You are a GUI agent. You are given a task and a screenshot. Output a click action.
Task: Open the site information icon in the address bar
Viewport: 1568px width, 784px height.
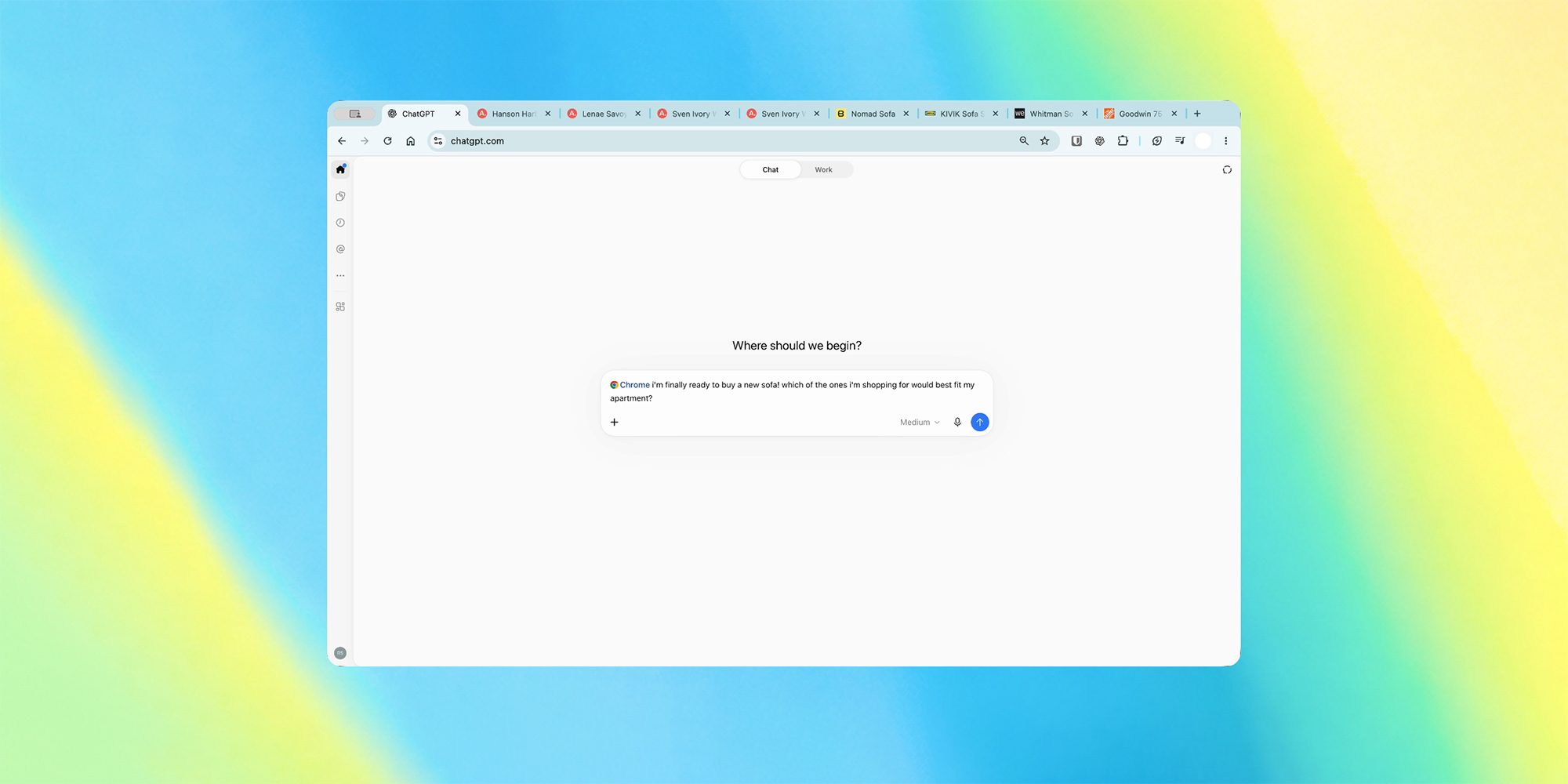(x=438, y=141)
